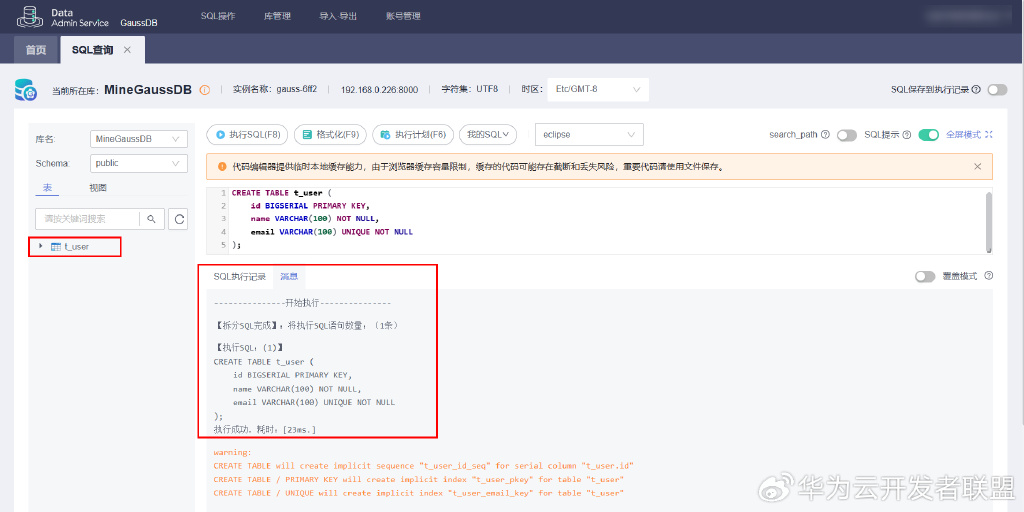Click the warning line about t_user_id_seq
The image size is (1024, 512).
point(424,466)
